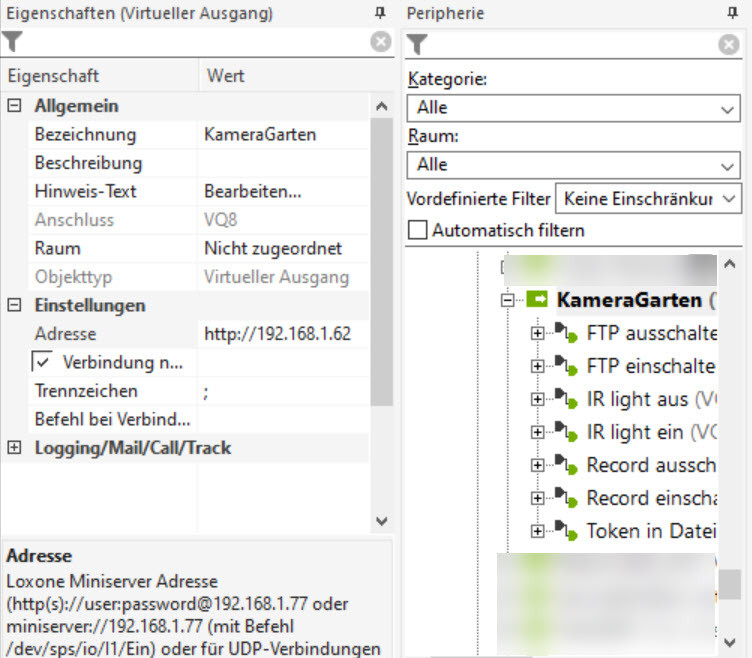Clear the Eigenschaften filter field

coord(381,42)
